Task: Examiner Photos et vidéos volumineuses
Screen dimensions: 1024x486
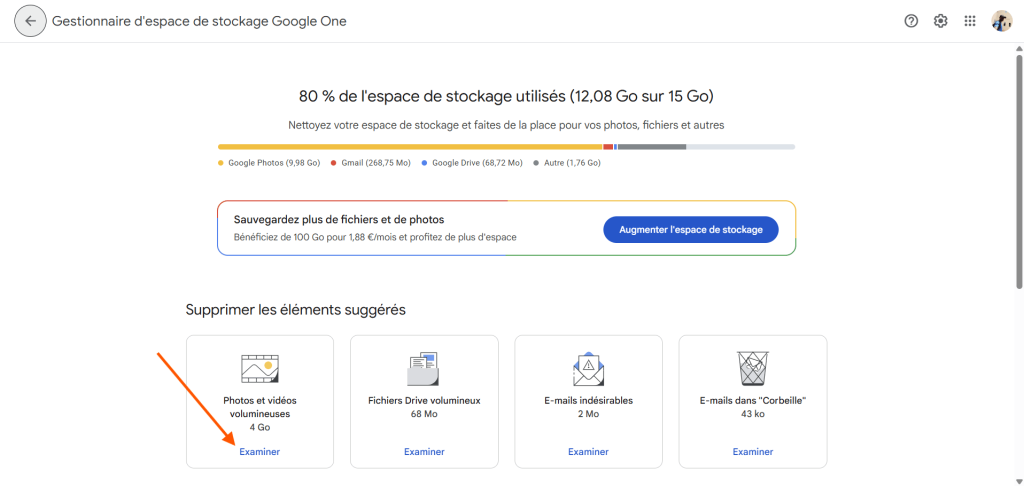Action: click(x=259, y=451)
